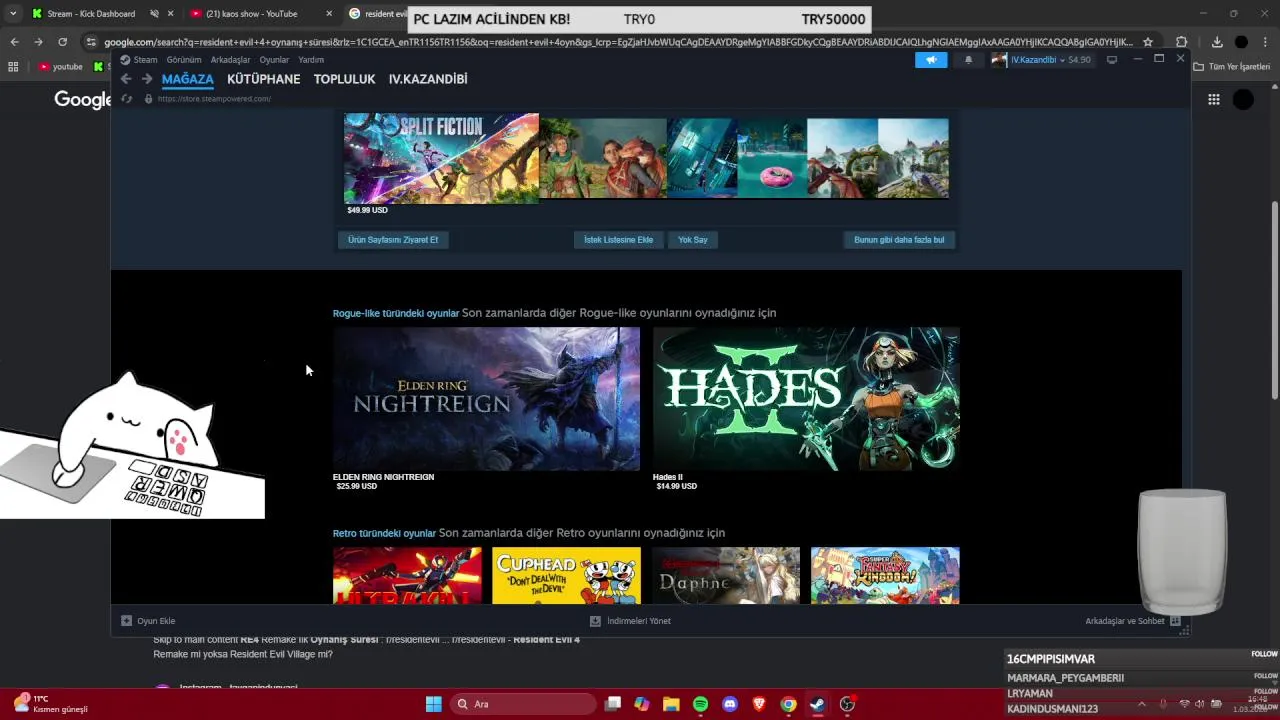1280x720 pixels.
Task: Close the Kick Dashboard Chrome tab
Action: tap(171, 14)
